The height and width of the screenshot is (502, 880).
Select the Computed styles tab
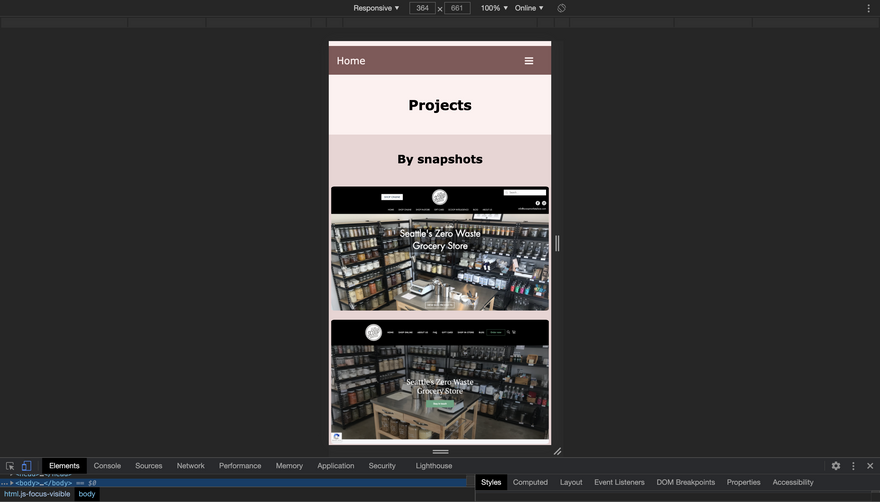pyautogui.click(x=530, y=482)
